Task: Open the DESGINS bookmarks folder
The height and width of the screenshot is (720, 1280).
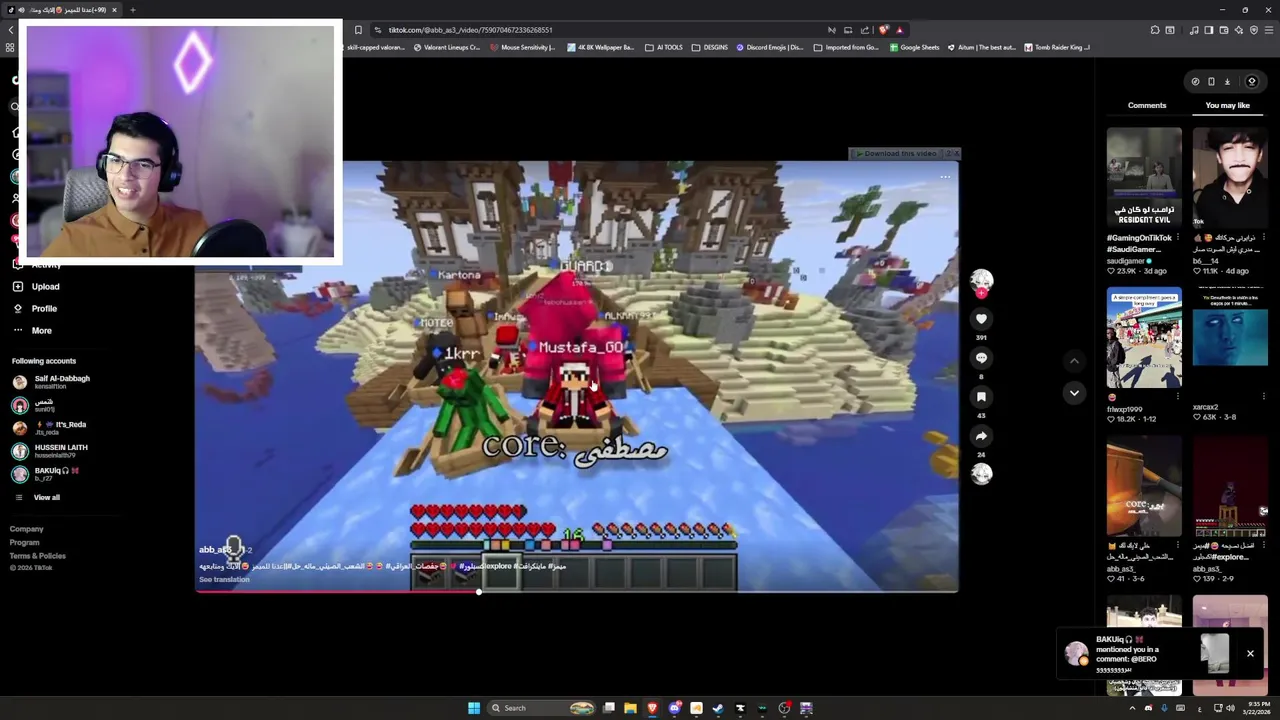Action: click(710, 47)
